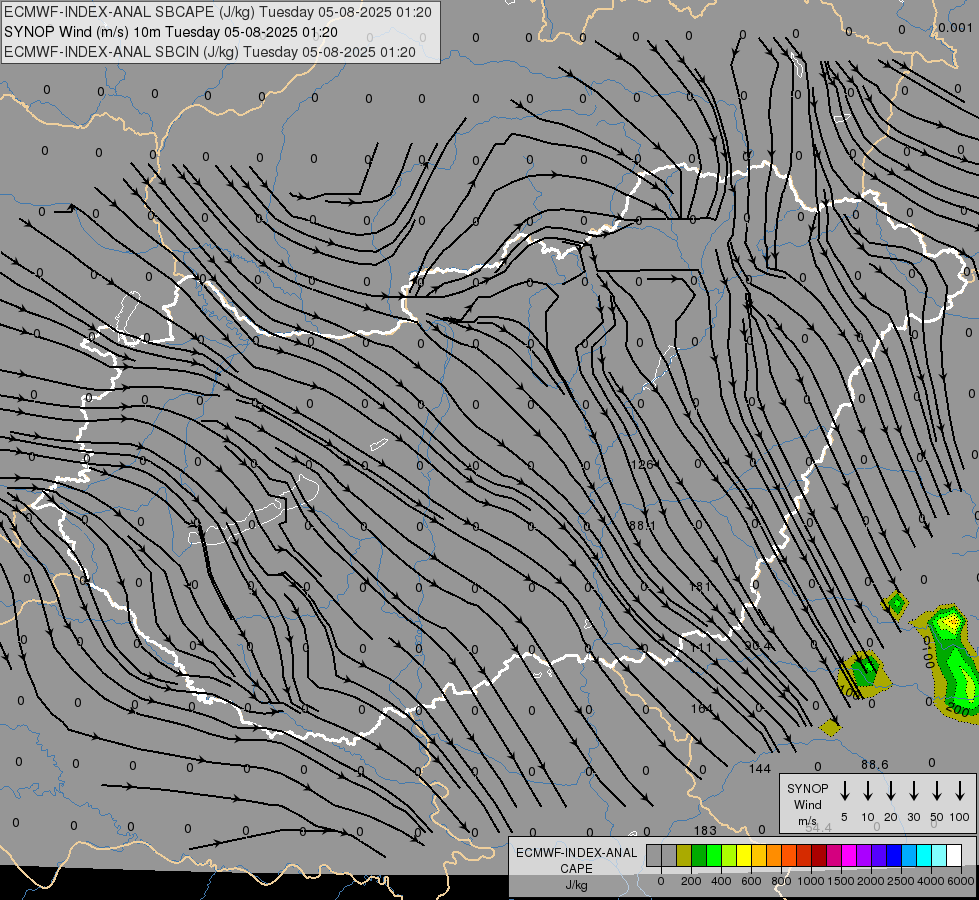Click the 30 label in wind legend
Screen dimensions: 979x900
click(913, 817)
